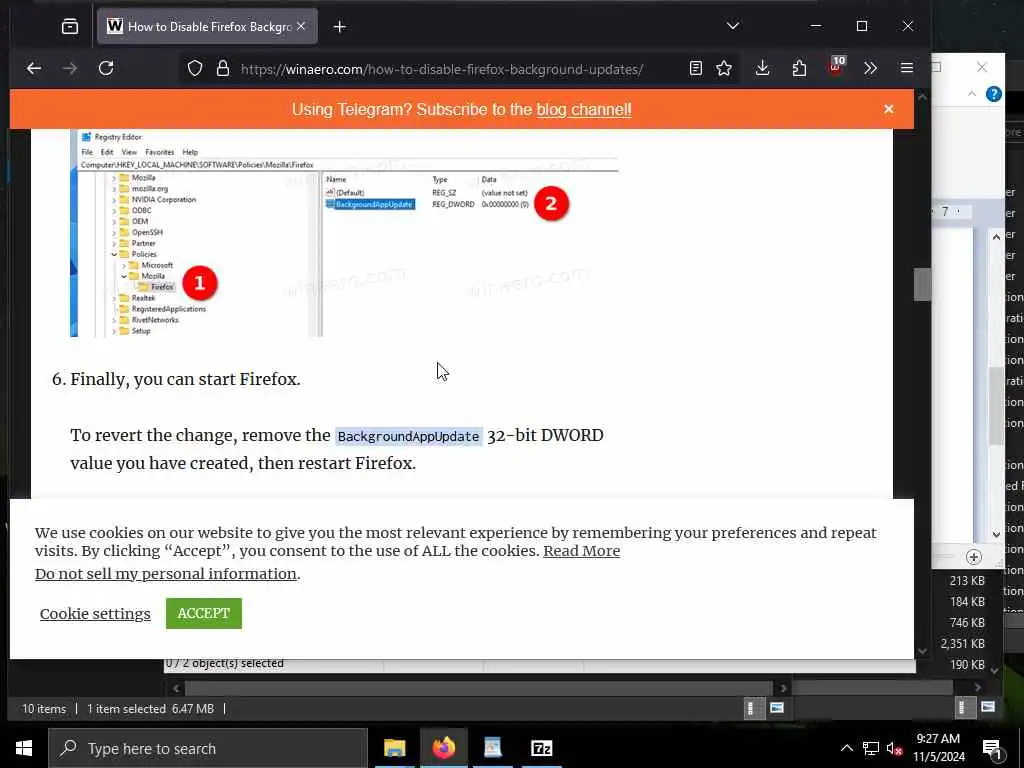Toggle reader view for this article
Screen dimensions: 1024x768
pos(696,68)
